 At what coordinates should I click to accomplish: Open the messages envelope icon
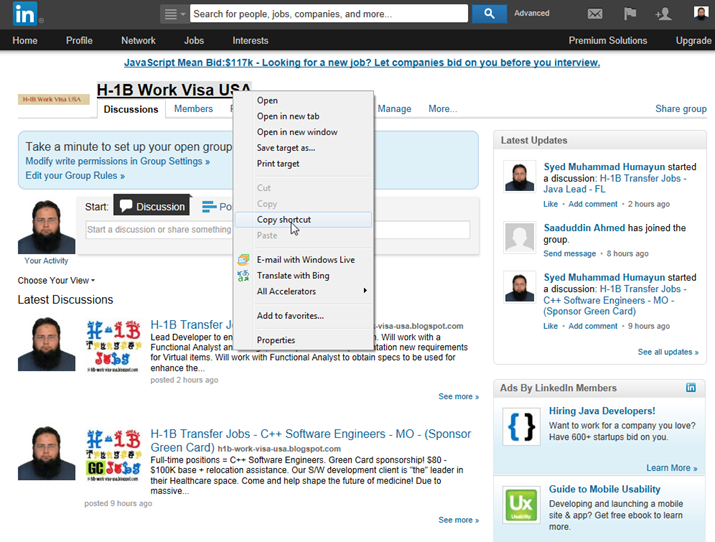[595, 14]
